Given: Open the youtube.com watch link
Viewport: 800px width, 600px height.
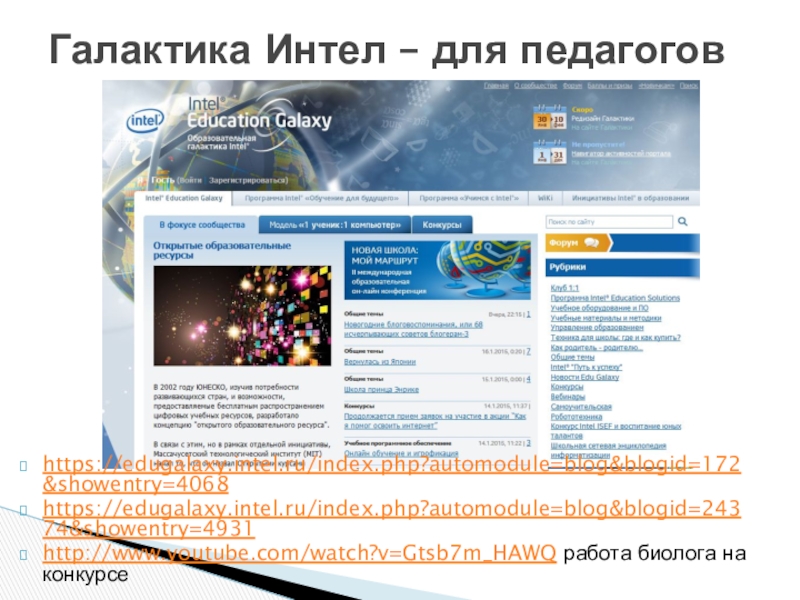Looking at the screenshot, I should coord(299,553).
